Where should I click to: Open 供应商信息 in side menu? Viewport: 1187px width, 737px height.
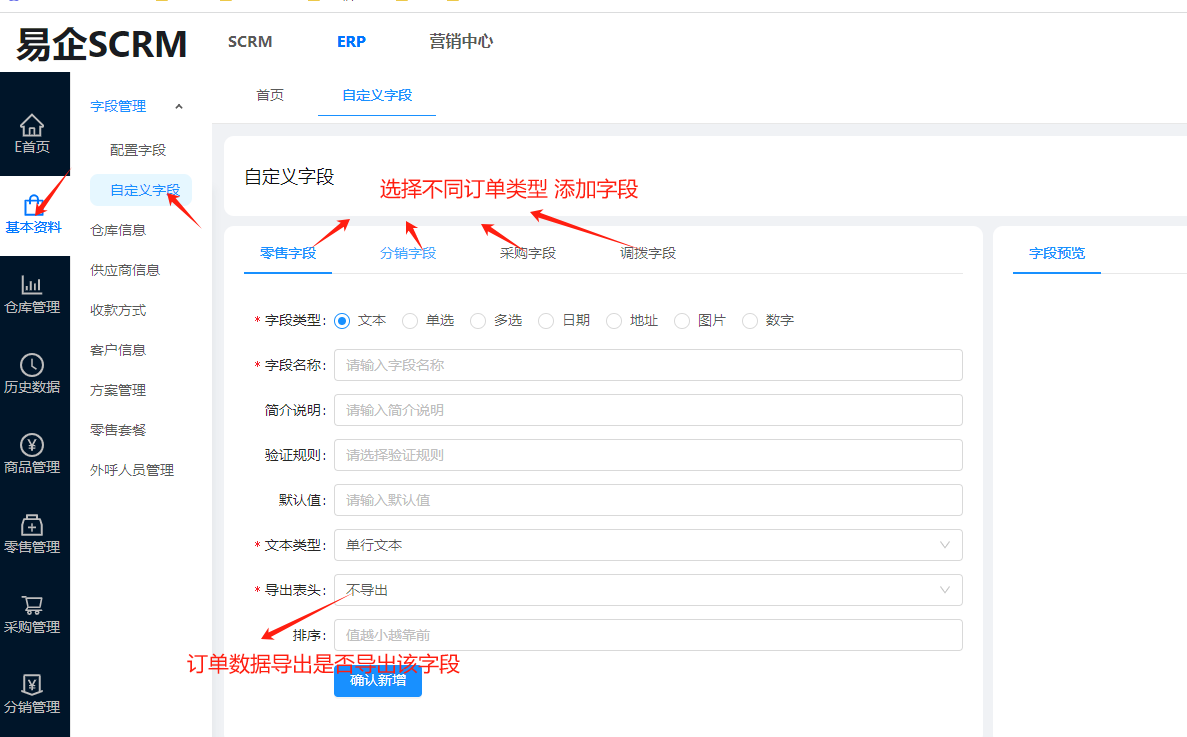pyautogui.click(x=125, y=270)
